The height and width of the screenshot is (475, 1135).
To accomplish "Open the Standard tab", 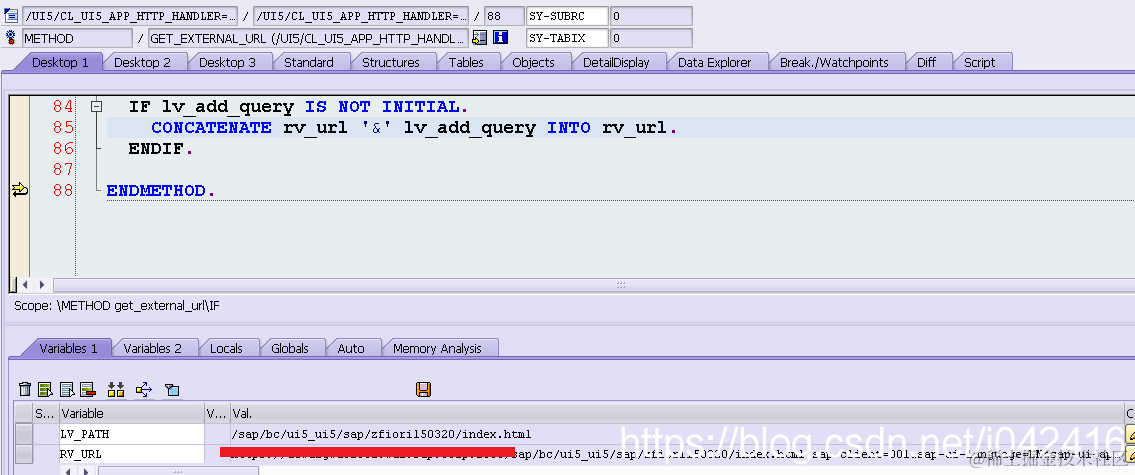I will pos(309,62).
